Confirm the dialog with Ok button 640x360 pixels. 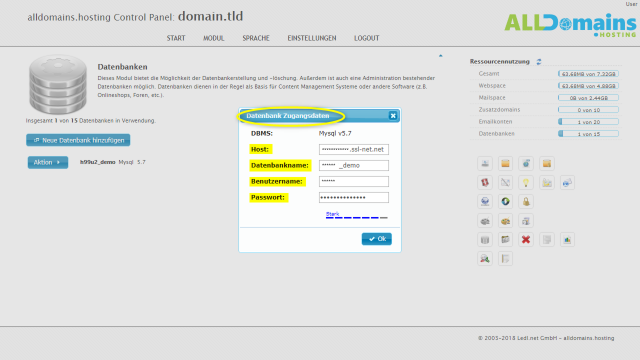[377, 239]
